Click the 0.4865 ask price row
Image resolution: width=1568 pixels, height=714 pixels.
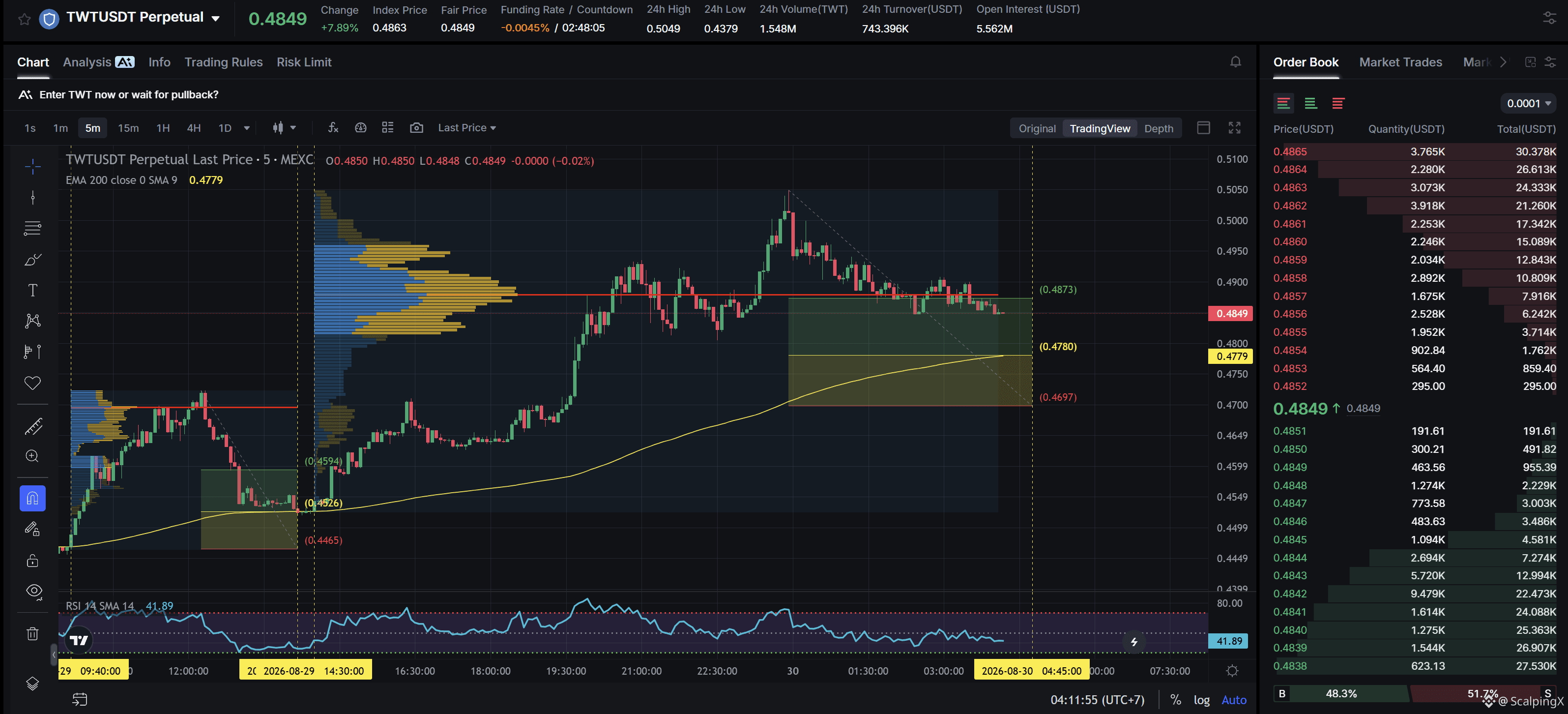click(1414, 151)
